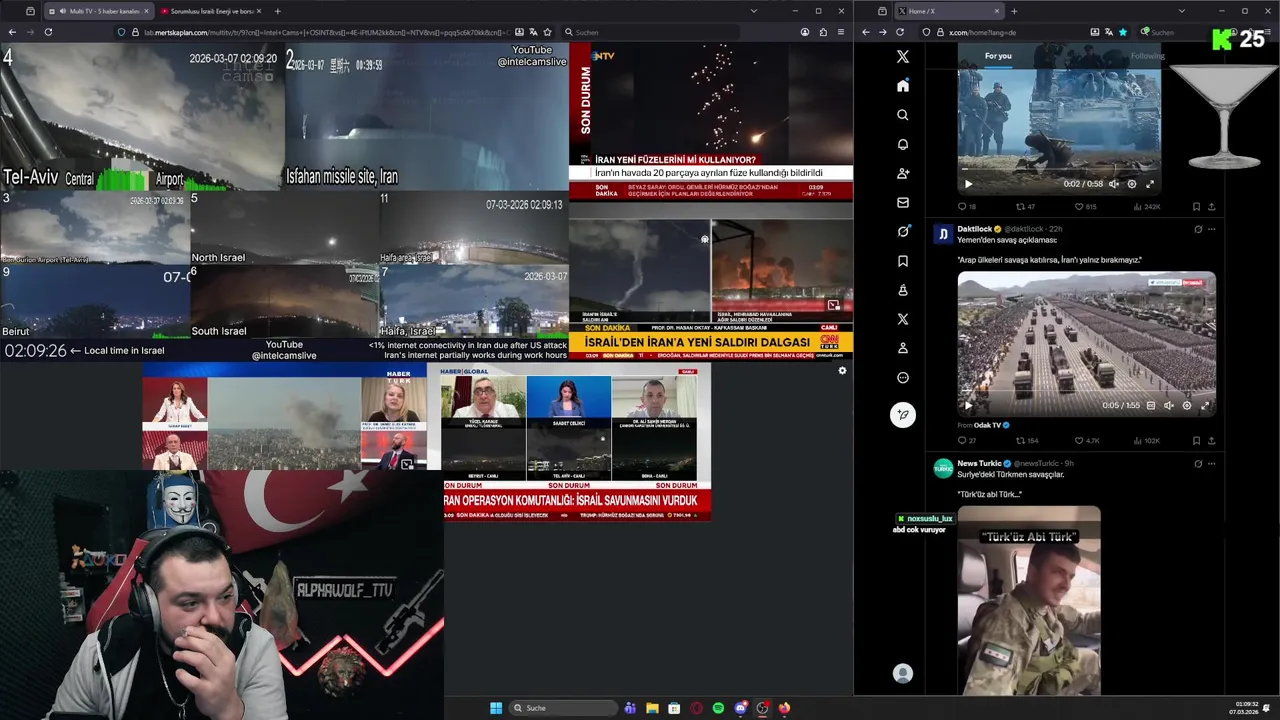1280x720 pixels.
Task: Open extensions icon in left browser toolbar
Action: coord(823,32)
